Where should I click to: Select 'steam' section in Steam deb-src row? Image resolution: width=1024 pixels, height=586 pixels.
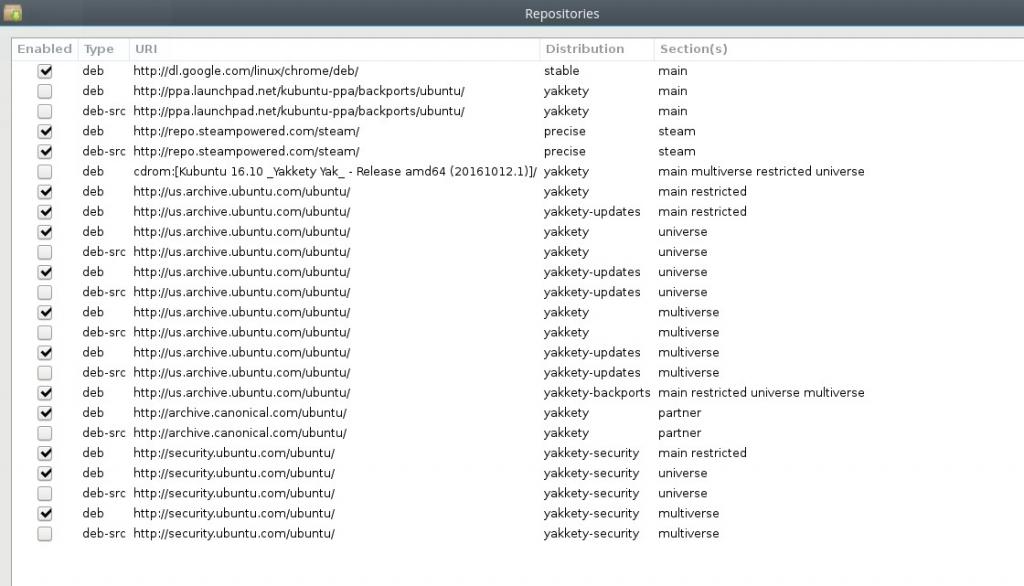click(x=677, y=152)
